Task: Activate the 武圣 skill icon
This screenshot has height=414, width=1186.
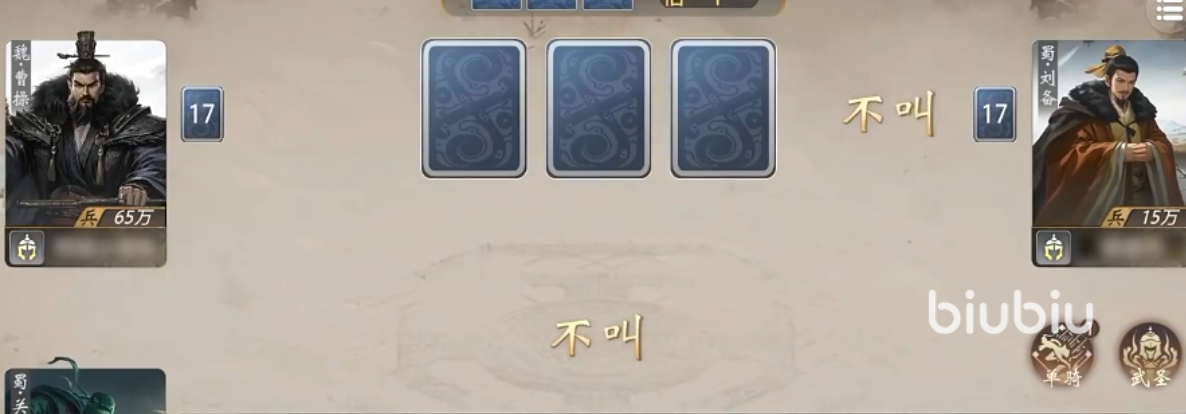Action: click(1150, 354)
